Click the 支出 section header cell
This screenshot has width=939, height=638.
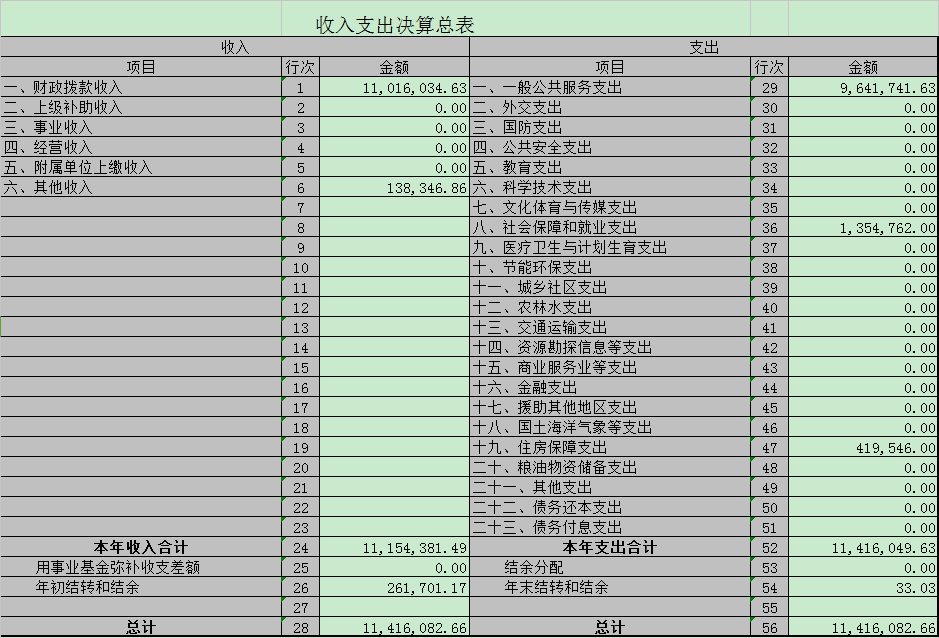point(704,47)
